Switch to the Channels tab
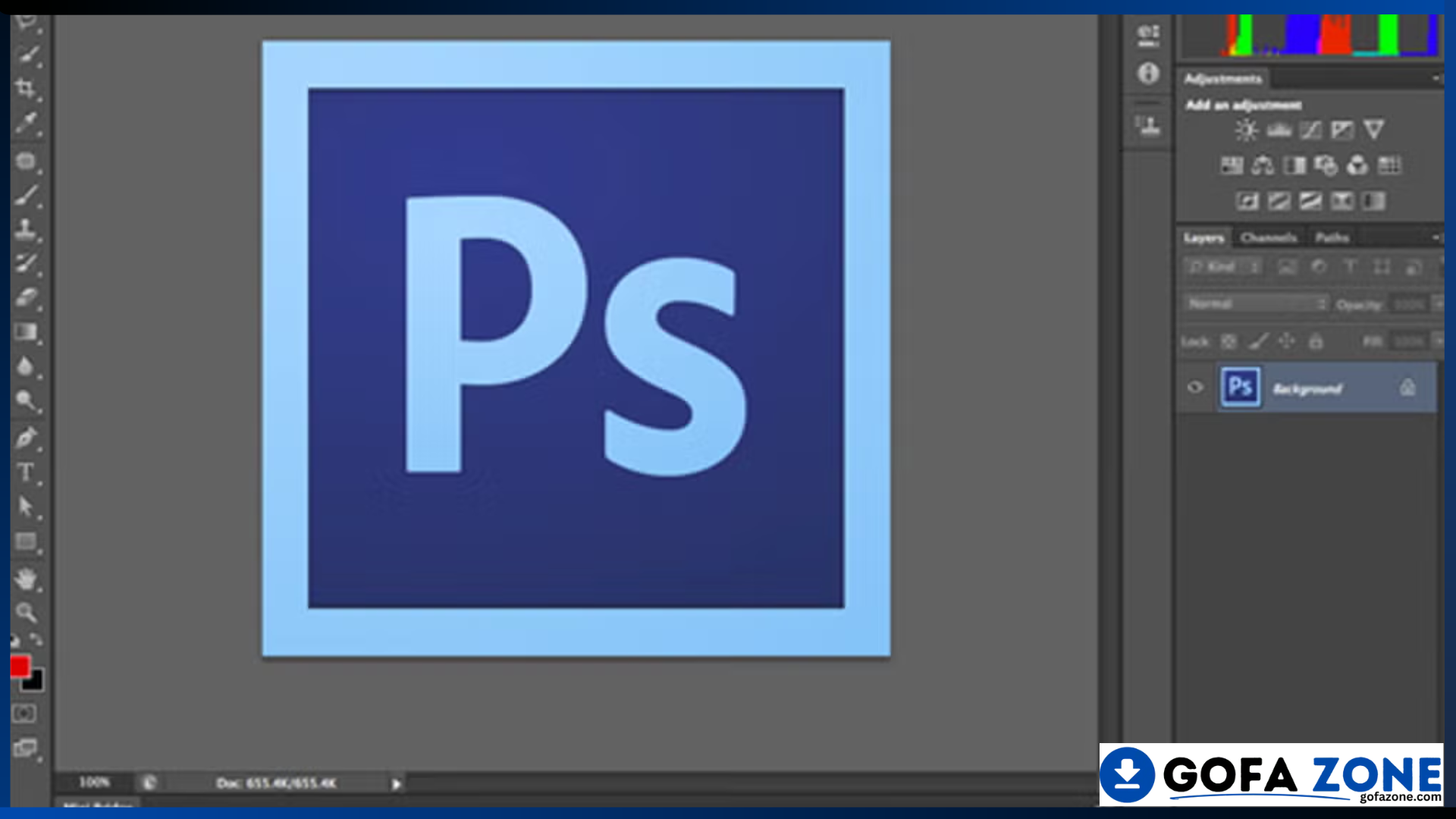 coord(1269,238)
